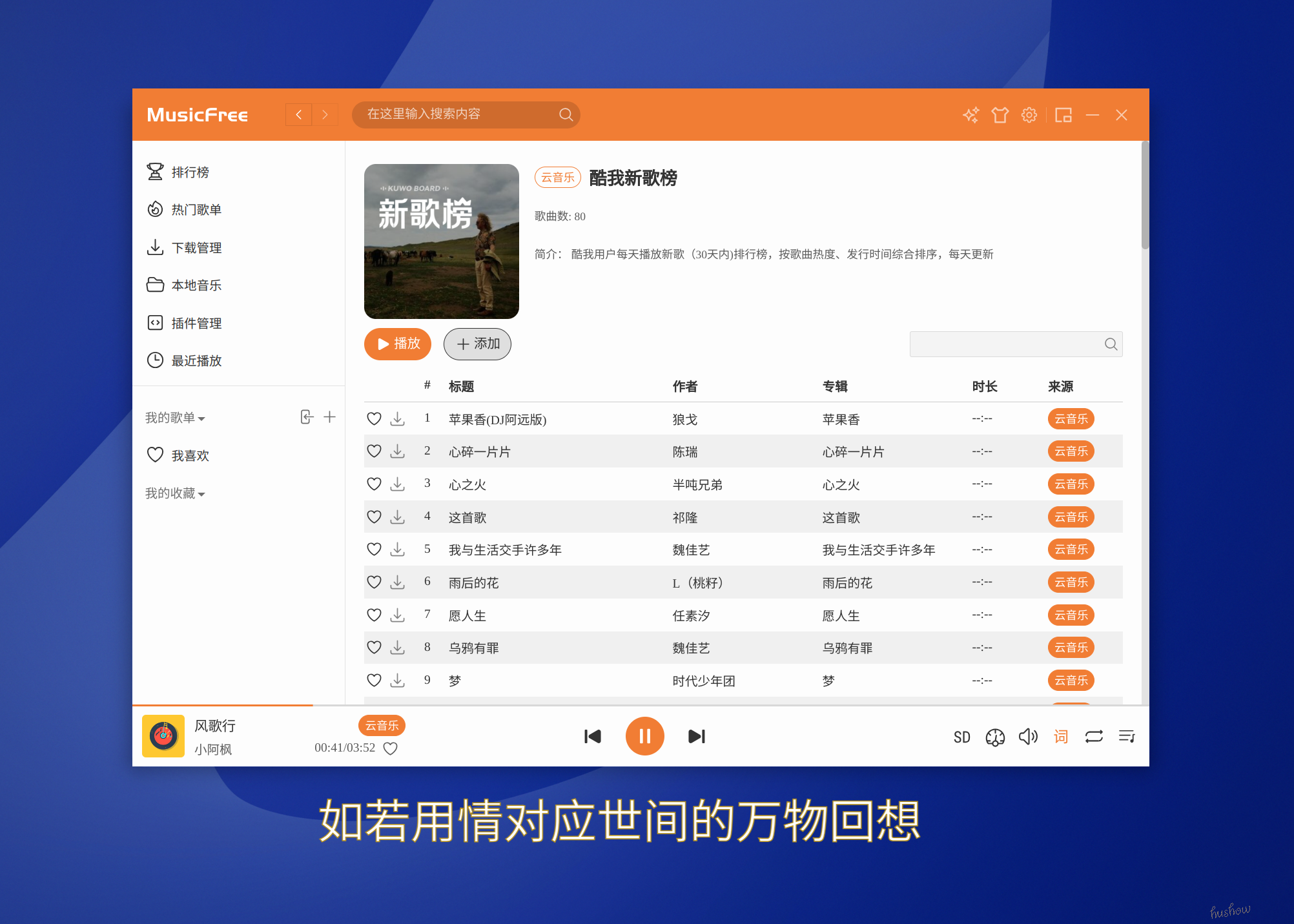Click the now-playing album art thumbnail
Screen dimensions: 1294x924
[163, 736]
